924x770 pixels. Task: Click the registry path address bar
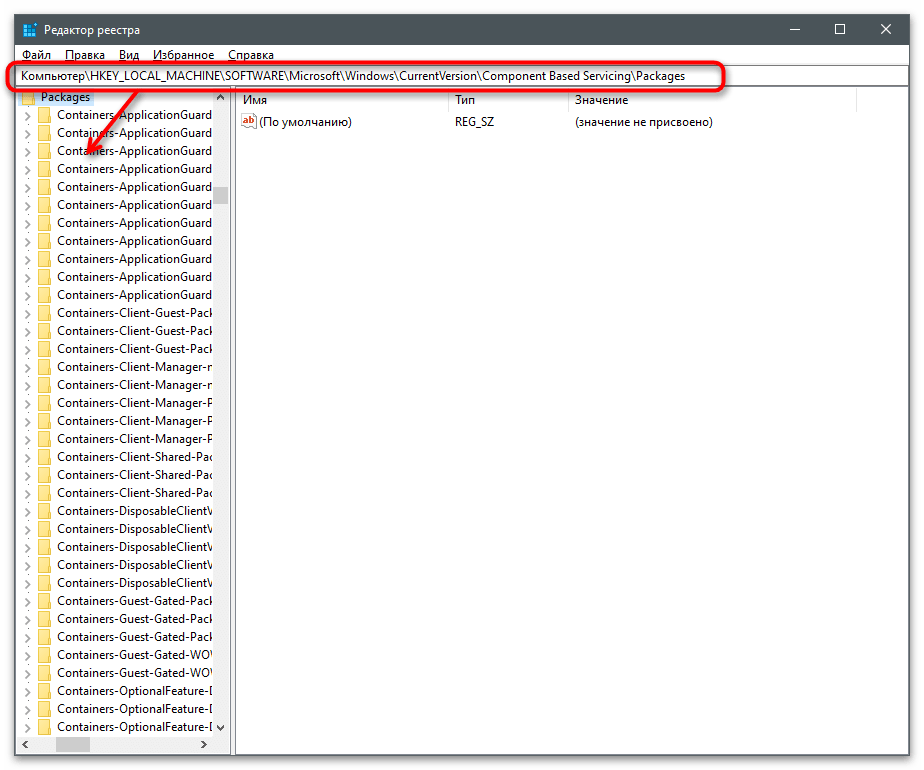pos(400,76)
